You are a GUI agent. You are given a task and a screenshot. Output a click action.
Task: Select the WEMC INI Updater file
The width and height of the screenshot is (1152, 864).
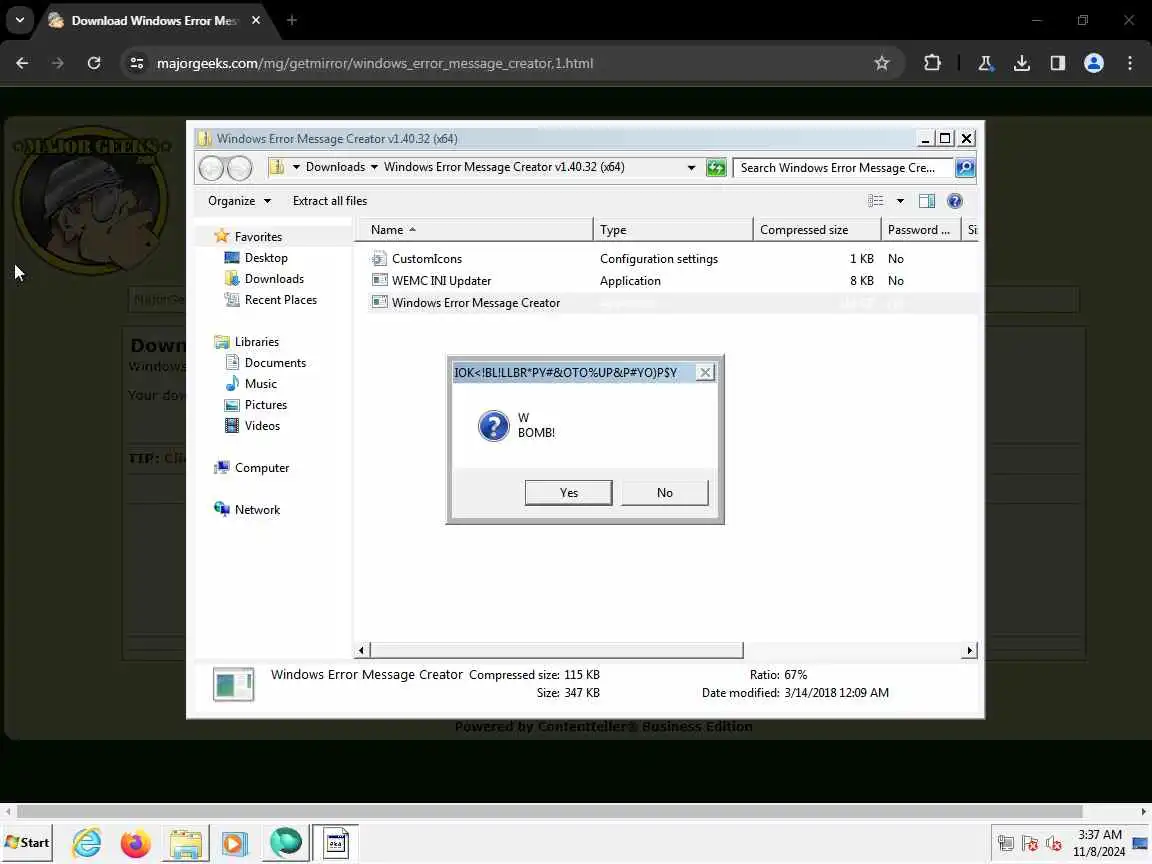(x=441, y=281)
